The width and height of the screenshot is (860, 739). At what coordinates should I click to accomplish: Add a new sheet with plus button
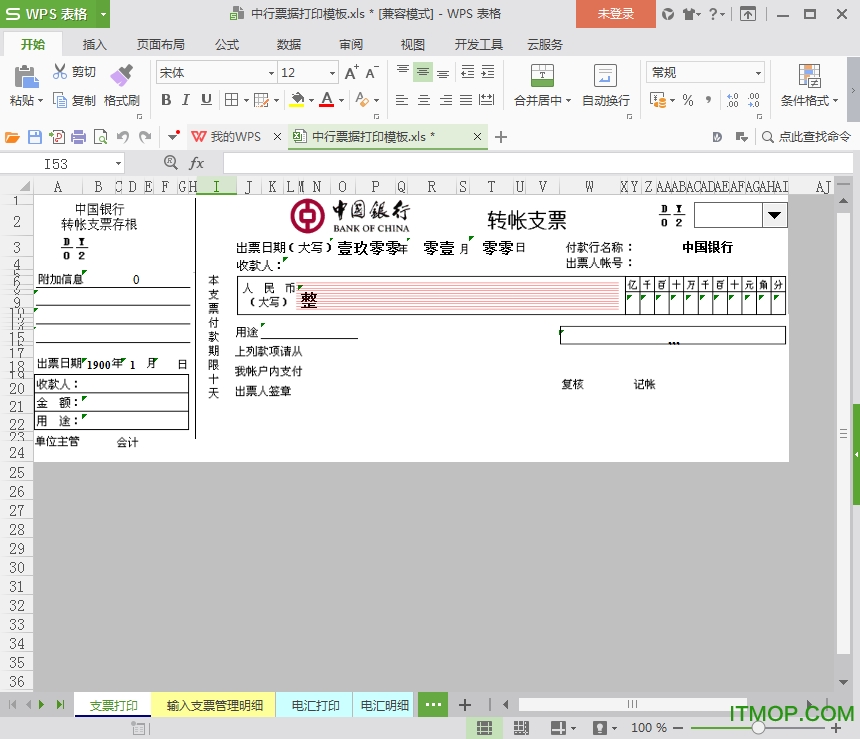tap(465, 705)
